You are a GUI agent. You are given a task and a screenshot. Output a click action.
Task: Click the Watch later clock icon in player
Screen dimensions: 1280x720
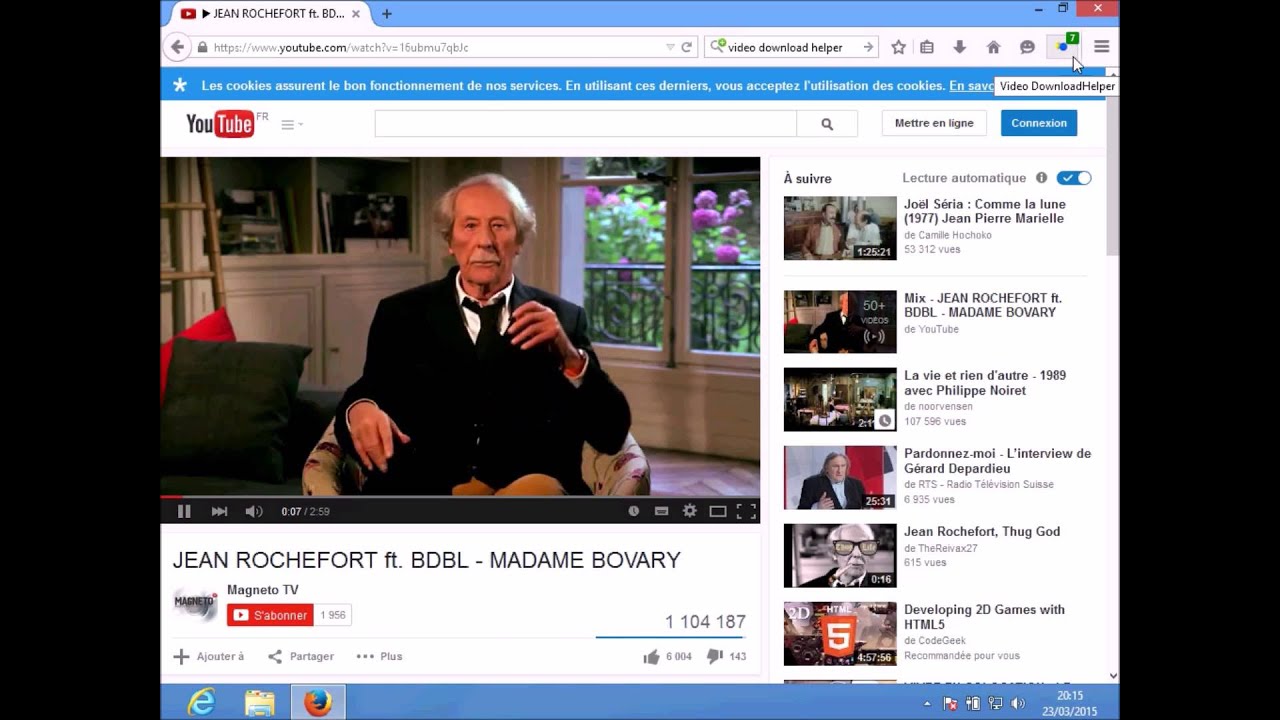(x=633, y=511)
